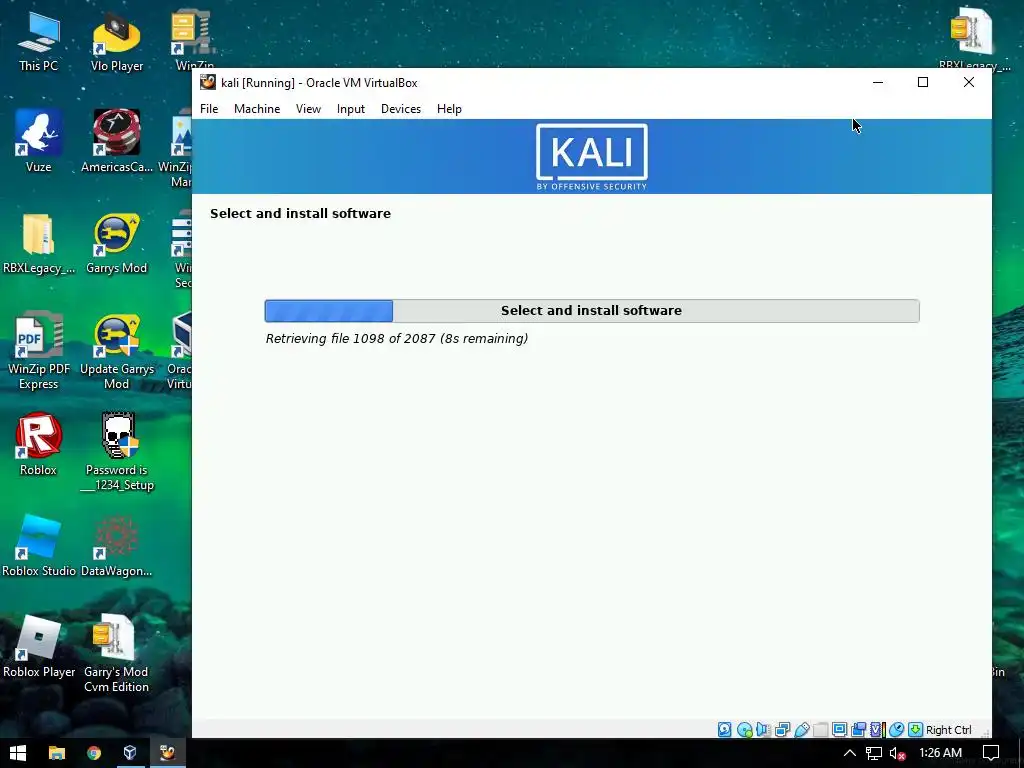Open the Devices menu
Image resolution: width=1024 pixels, height=768 pixels.
click(401, 109)
